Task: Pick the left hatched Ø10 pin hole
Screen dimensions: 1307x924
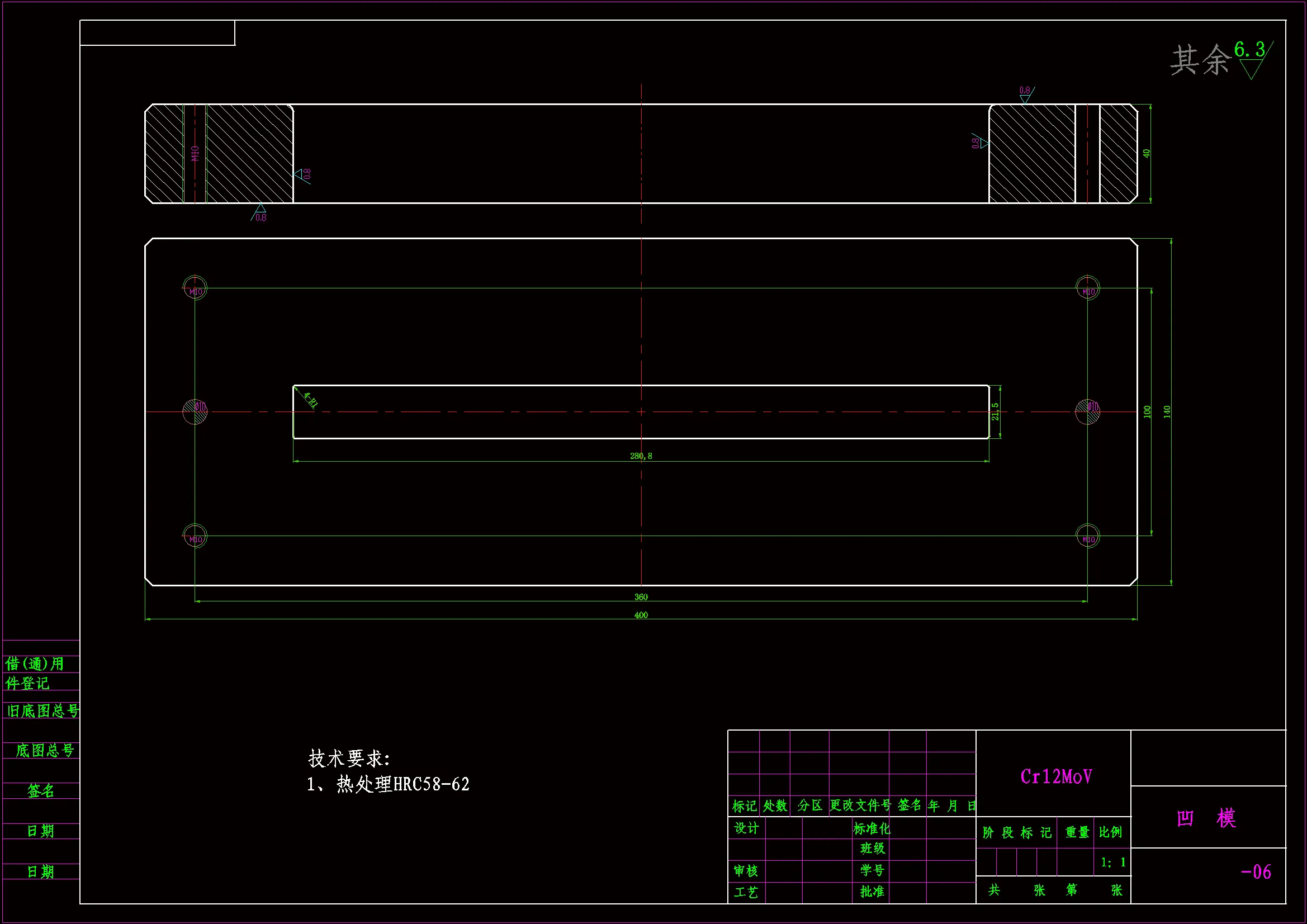Action: click(195, 411)
